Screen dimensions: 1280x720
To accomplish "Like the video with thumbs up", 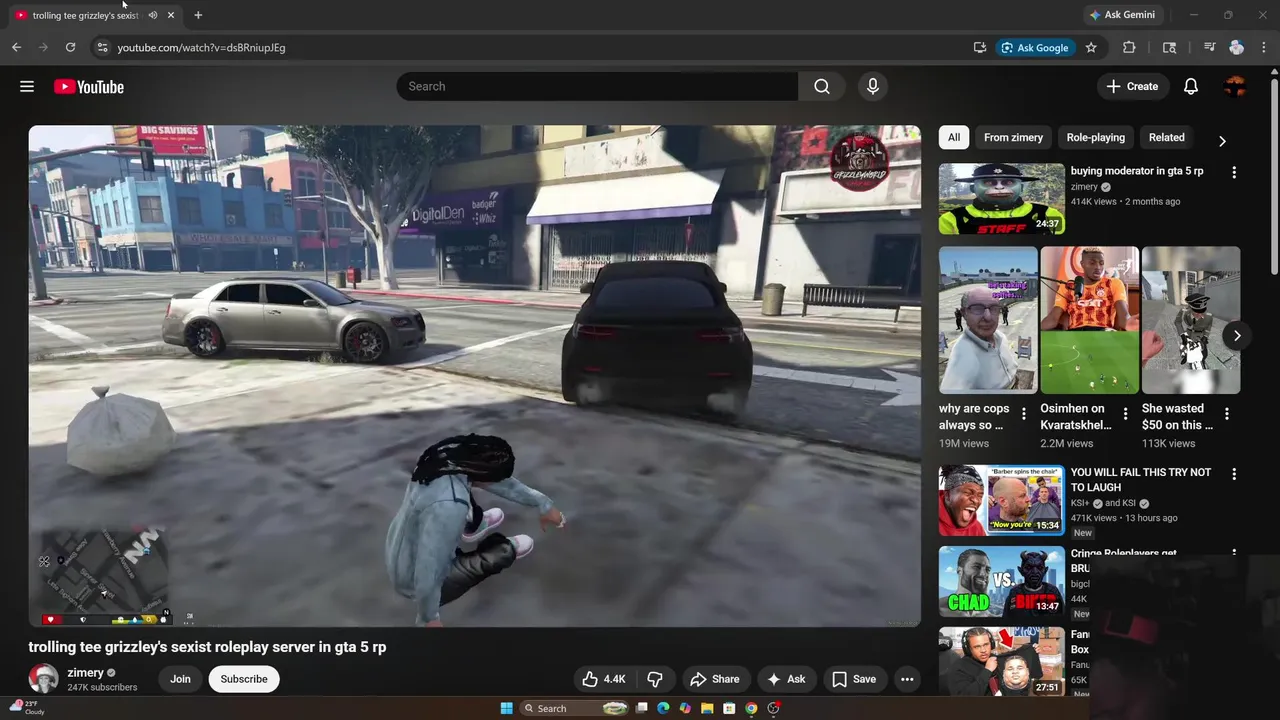I will click(x=604, y=679).
